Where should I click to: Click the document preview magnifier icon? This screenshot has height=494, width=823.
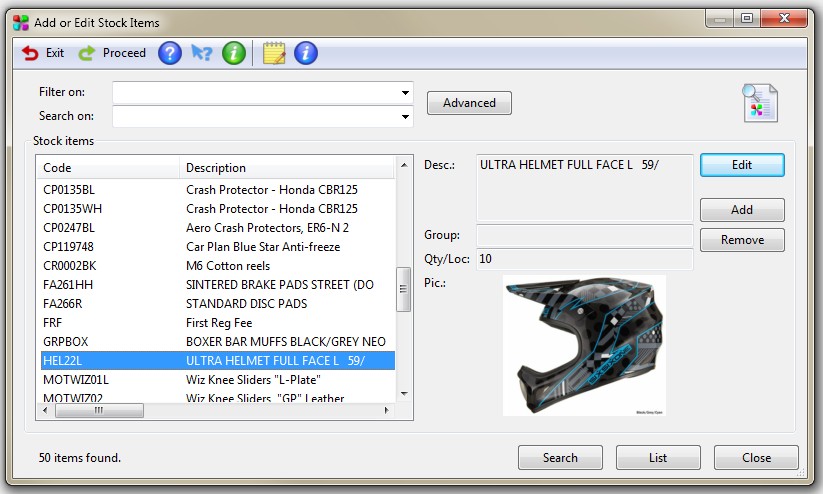[x=759, y=103]
